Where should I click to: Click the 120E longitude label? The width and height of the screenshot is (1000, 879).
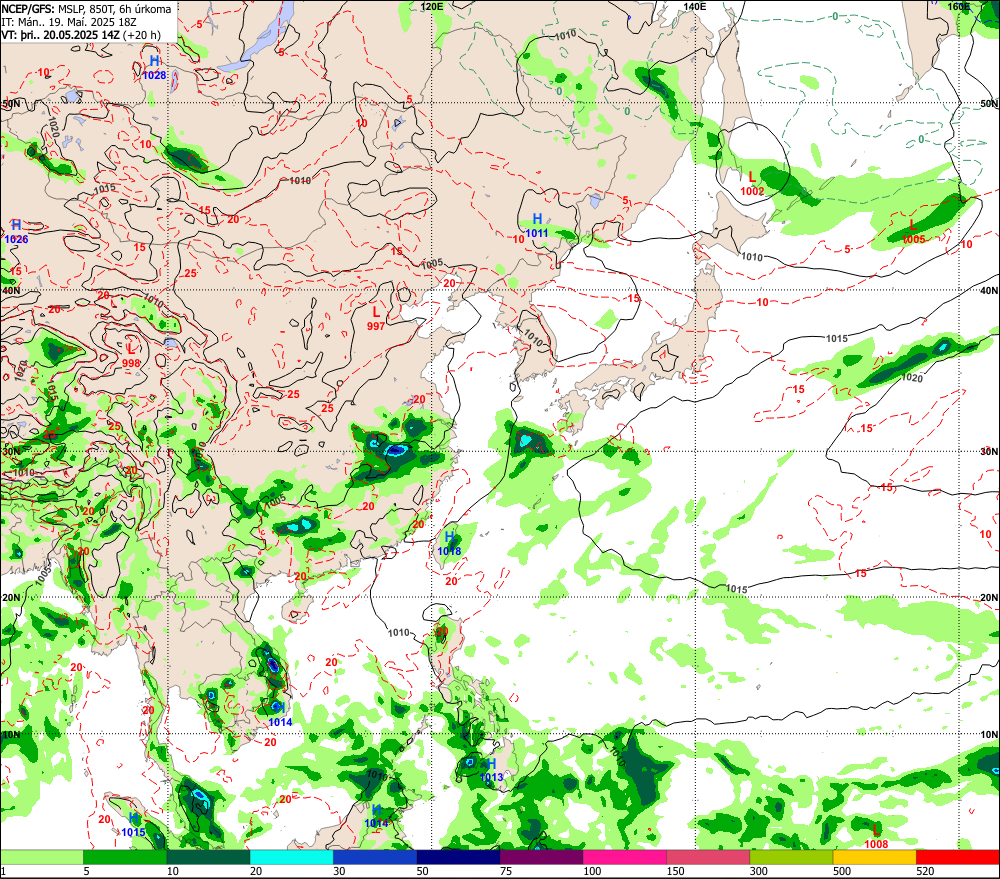tap(432, 6)
